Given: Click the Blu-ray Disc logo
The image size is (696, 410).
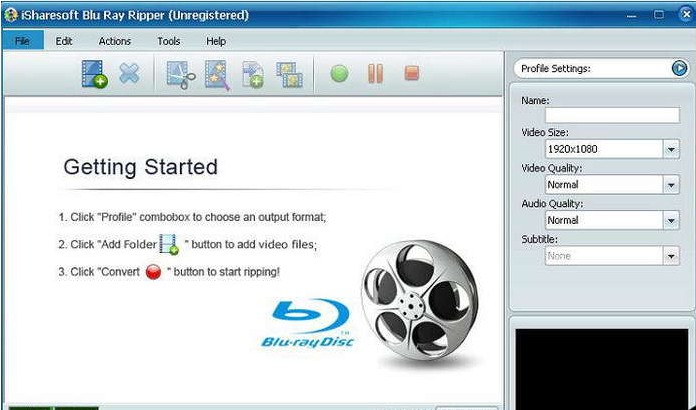Looking at the screenshot, I should (308, 324).
